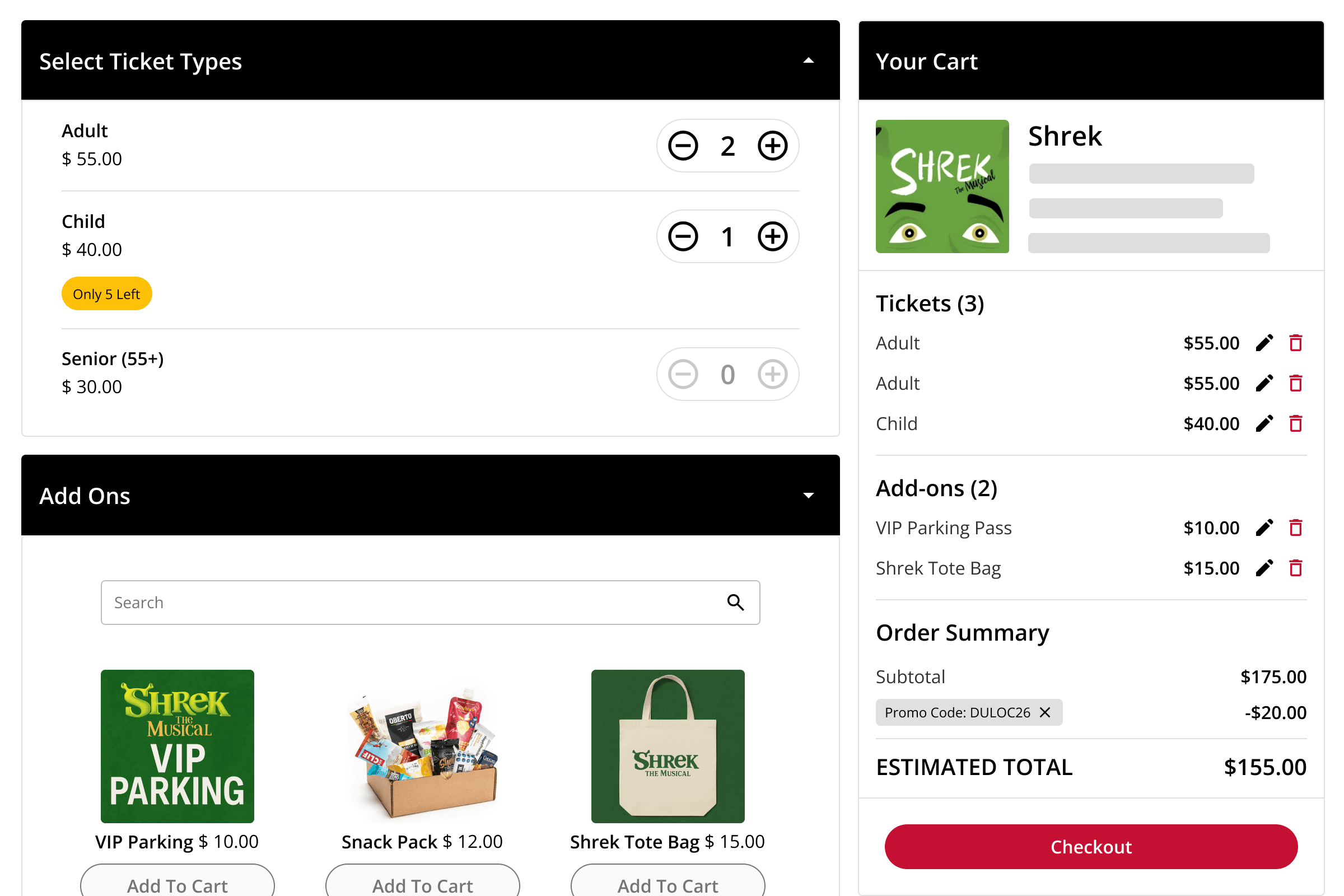The width and height of the screenshot is (1344, 896).
Task: Remove VIP Parking Pass from cart
Action: [x=1295, y=528]
